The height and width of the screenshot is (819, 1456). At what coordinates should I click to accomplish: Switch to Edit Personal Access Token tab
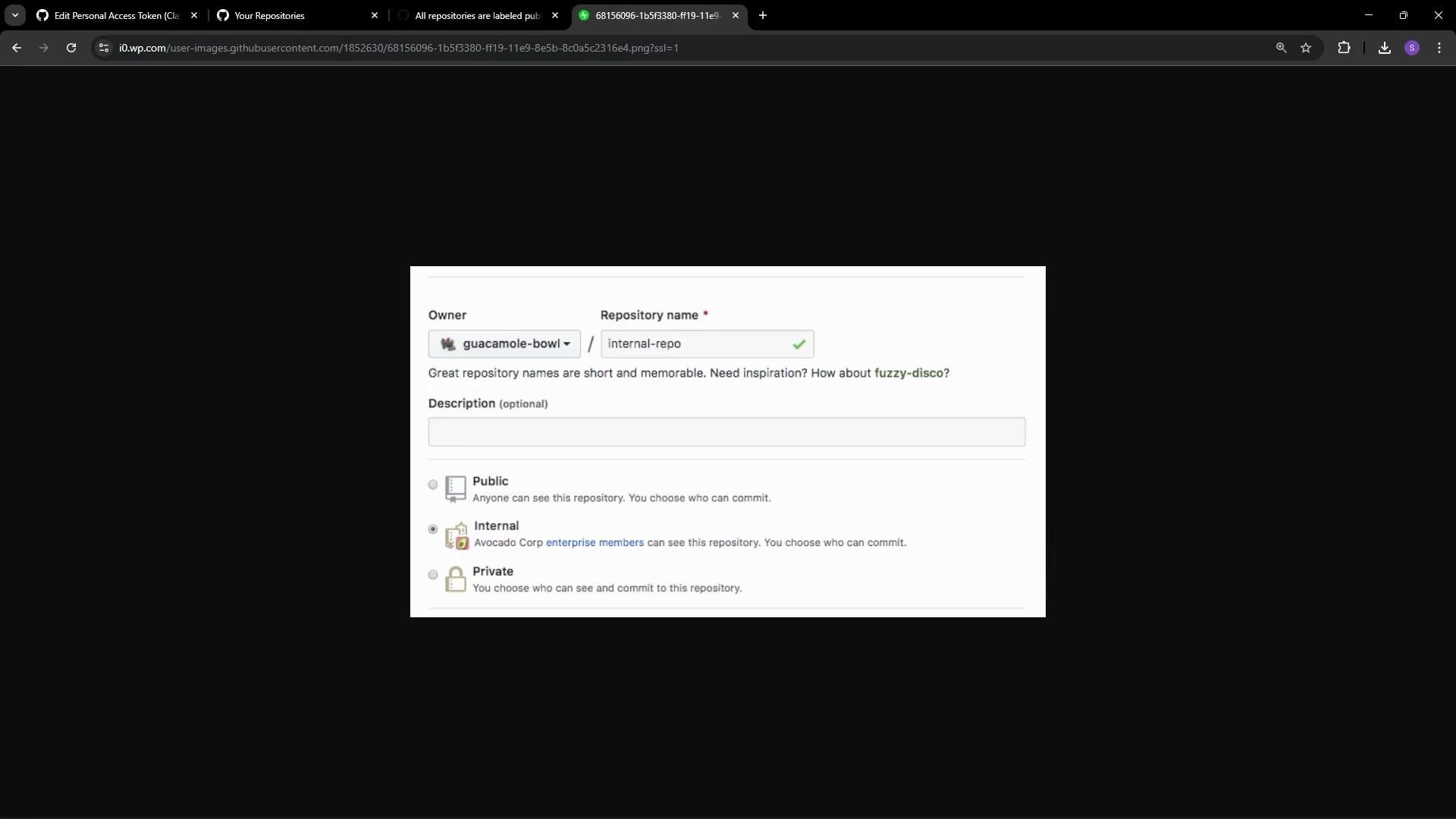coord(116,15)
